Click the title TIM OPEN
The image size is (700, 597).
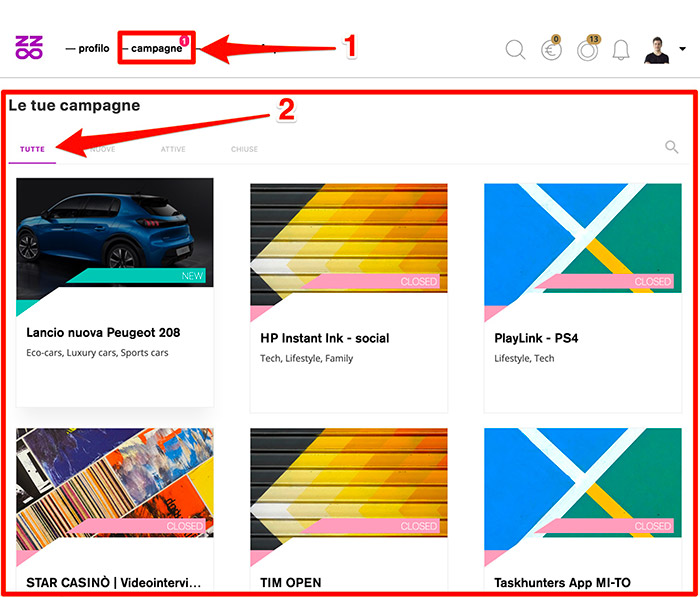[291, 583]
